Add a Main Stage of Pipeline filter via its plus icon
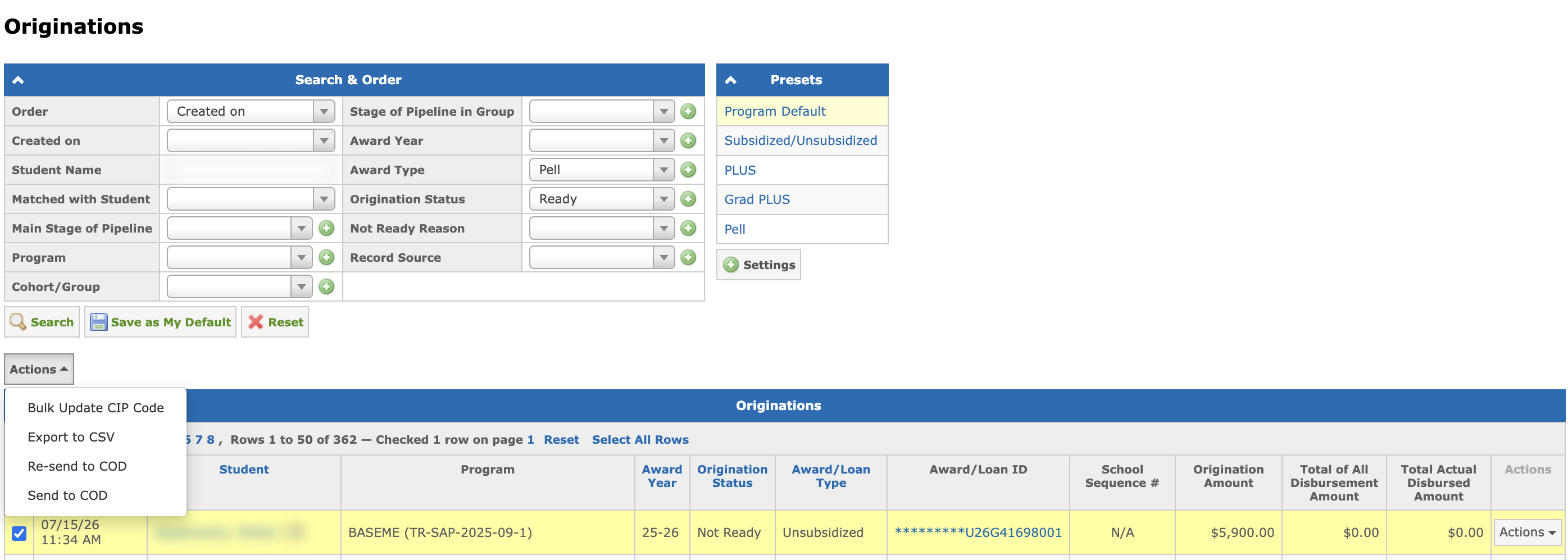Screen dimensions: 1568x560 pyautogui.click(x=326, y=228)
